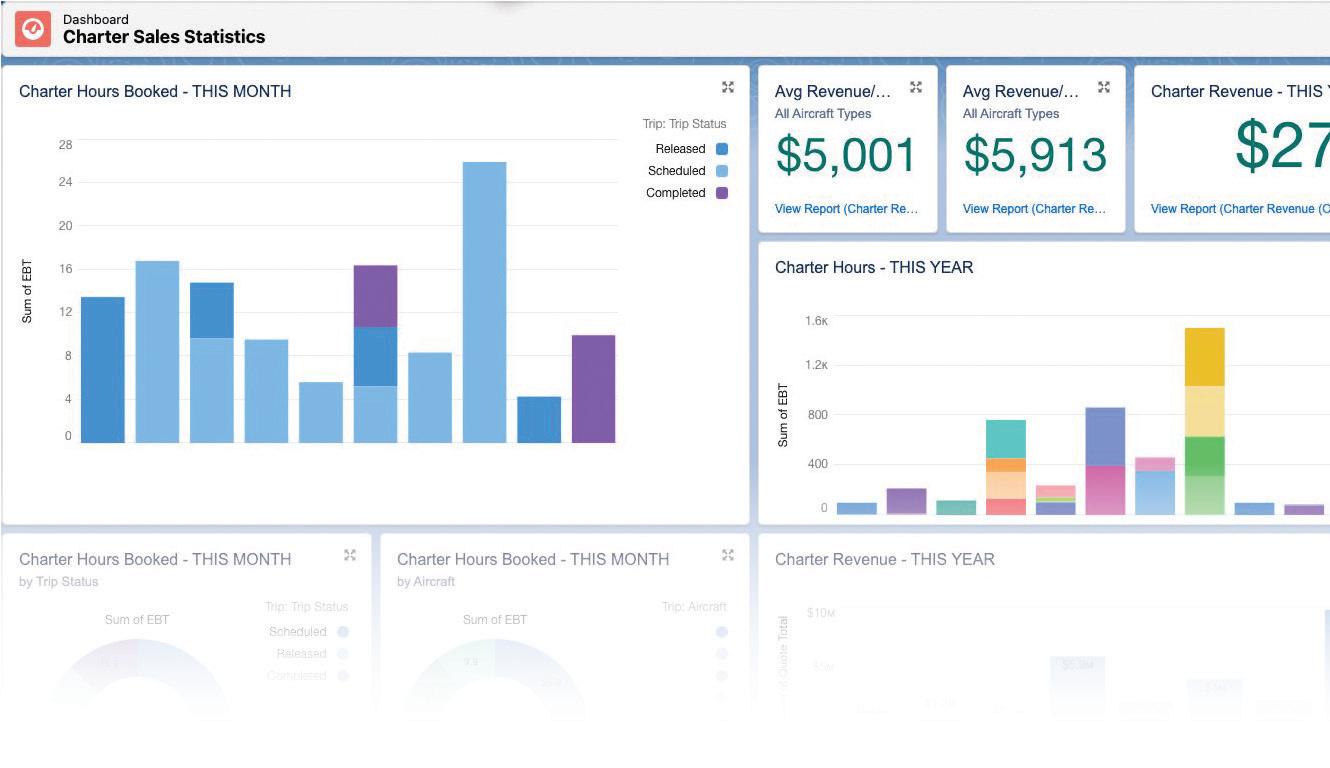Image resolution: width=1330 pixels, height=768 pixels.
Task: Select the standalone purple Completed bar
Action: click(593, 389)
